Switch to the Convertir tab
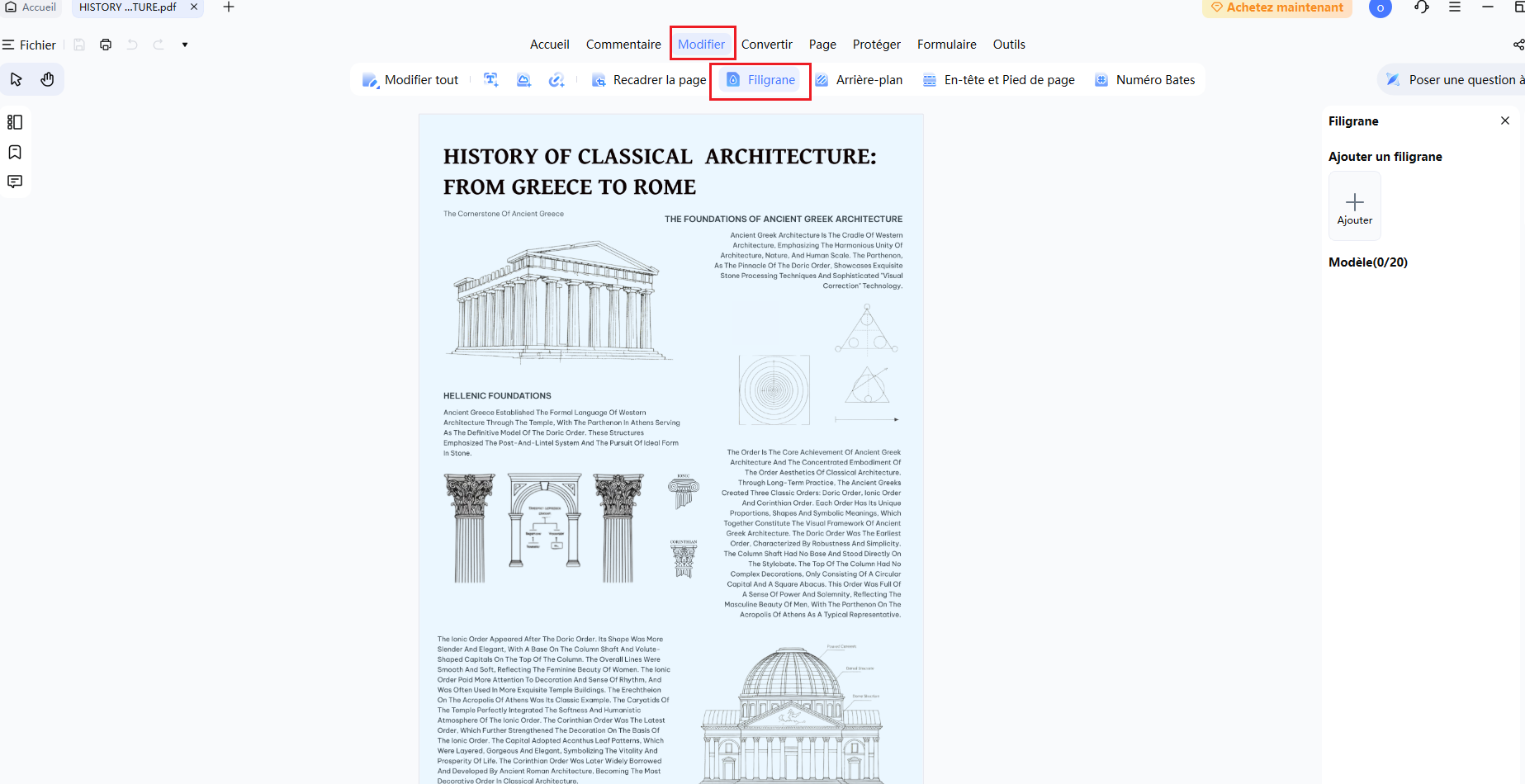 [766, 45]
